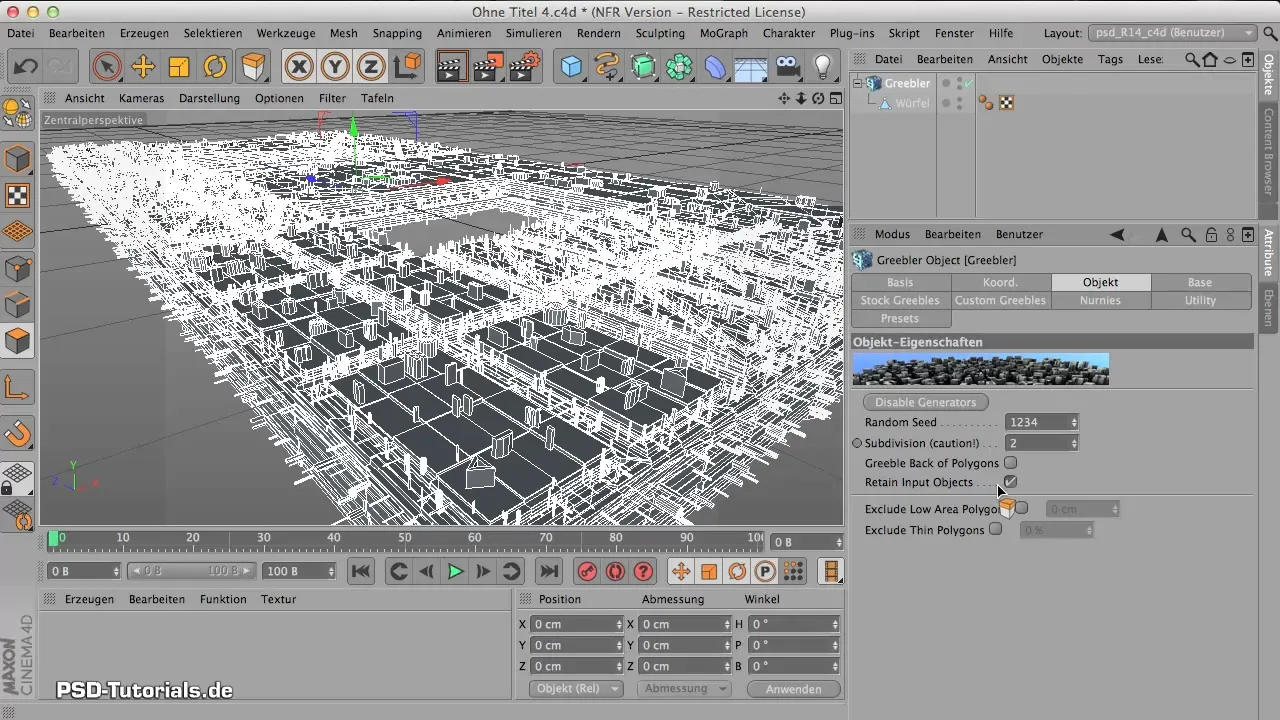The height and width of the screenshot is (720, 1280).
Task: Select the Rotate tool icon
Action: [x=215, y=67]
